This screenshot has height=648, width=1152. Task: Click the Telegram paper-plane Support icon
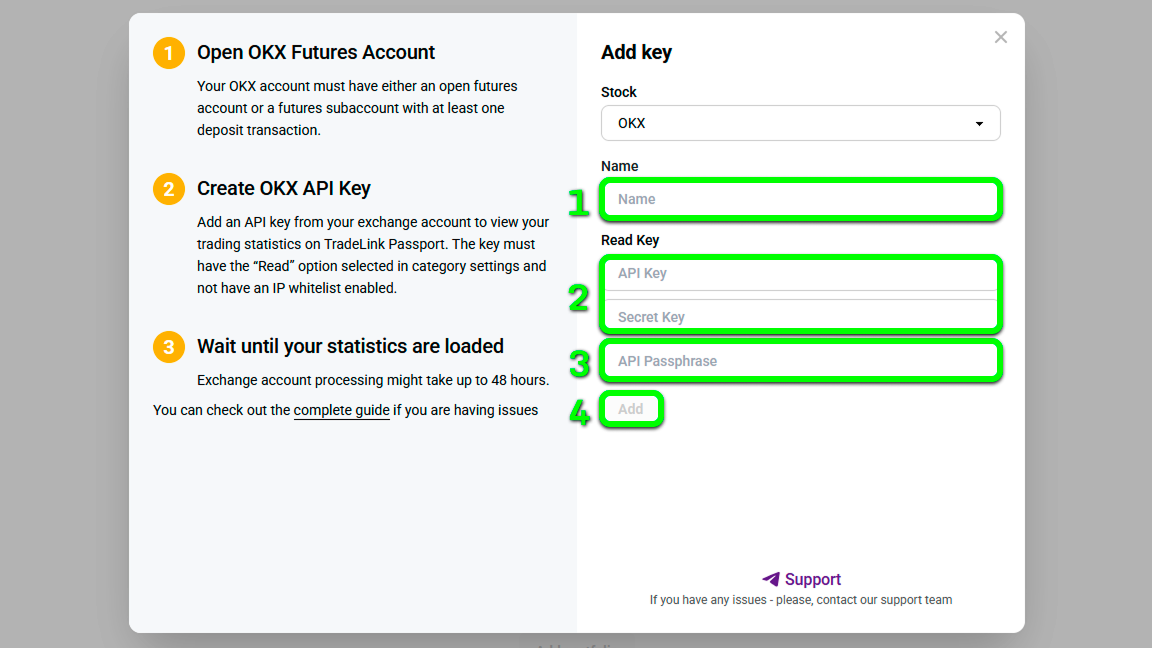[x=770, y=579]
